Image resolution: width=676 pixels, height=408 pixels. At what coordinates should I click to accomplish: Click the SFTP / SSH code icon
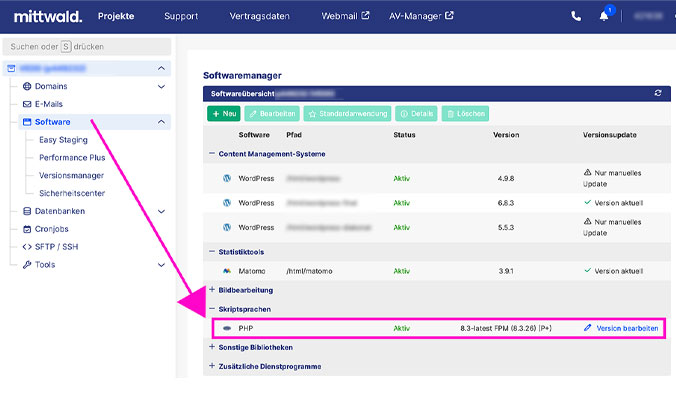27,247
